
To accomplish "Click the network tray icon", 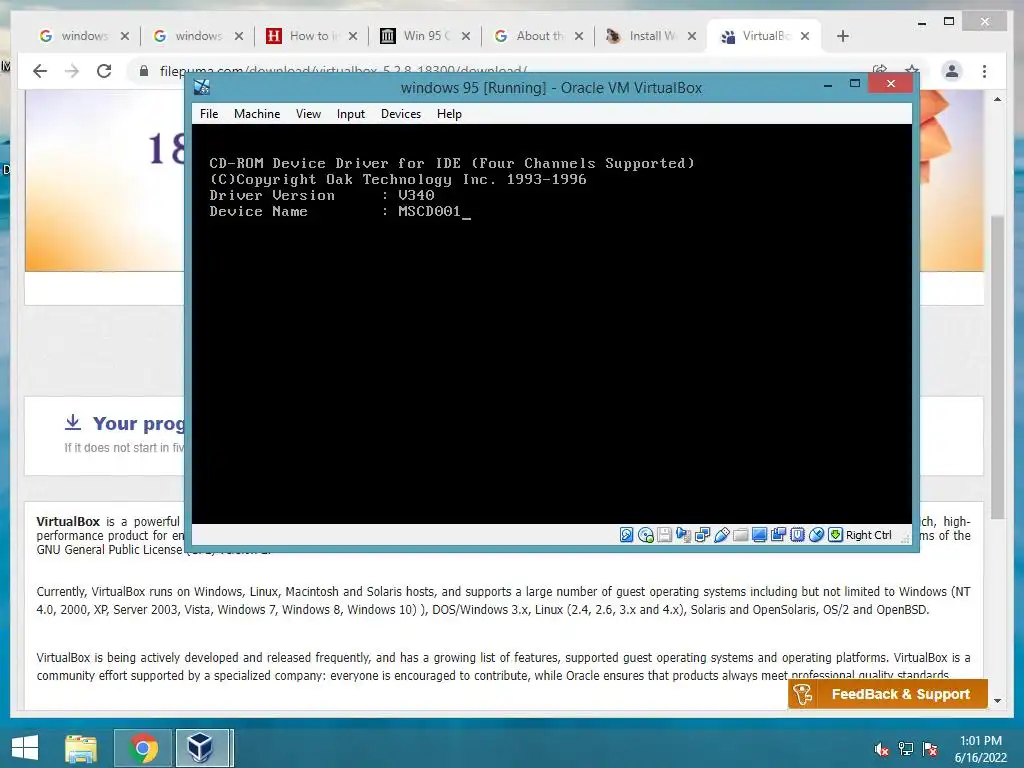I will (906, 749).
